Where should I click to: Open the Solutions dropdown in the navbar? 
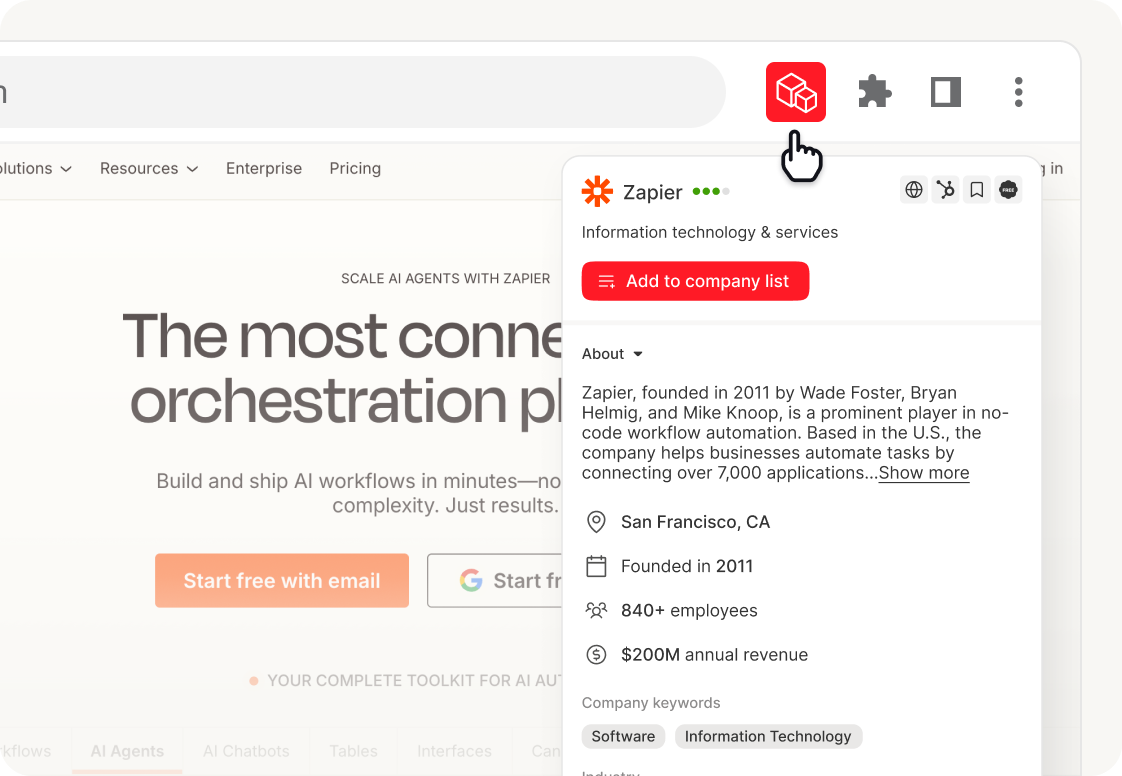pyautogui.click(x=35, y=168)
